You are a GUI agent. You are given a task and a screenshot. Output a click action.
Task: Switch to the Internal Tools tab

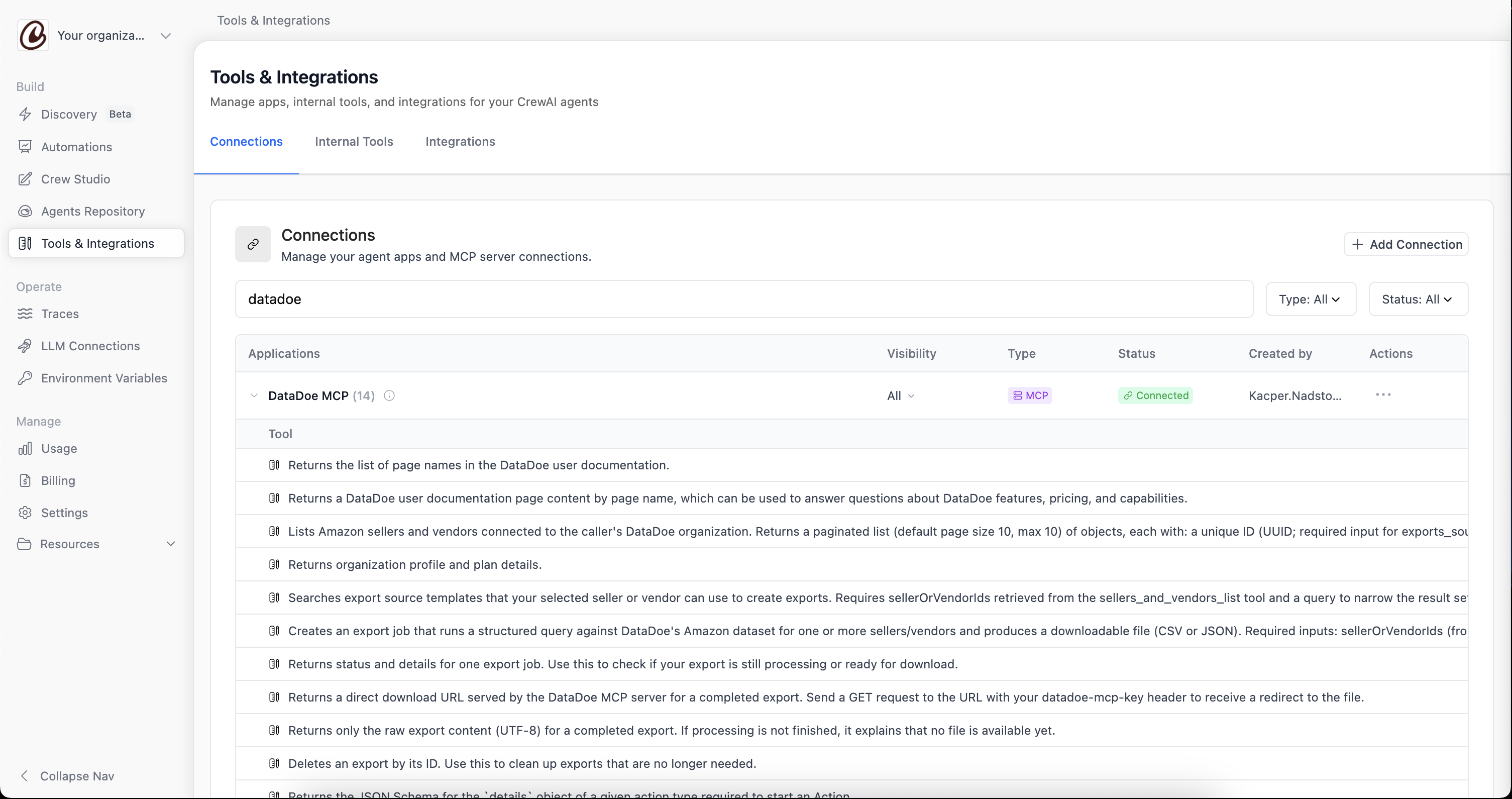click(x=354, y=142)
